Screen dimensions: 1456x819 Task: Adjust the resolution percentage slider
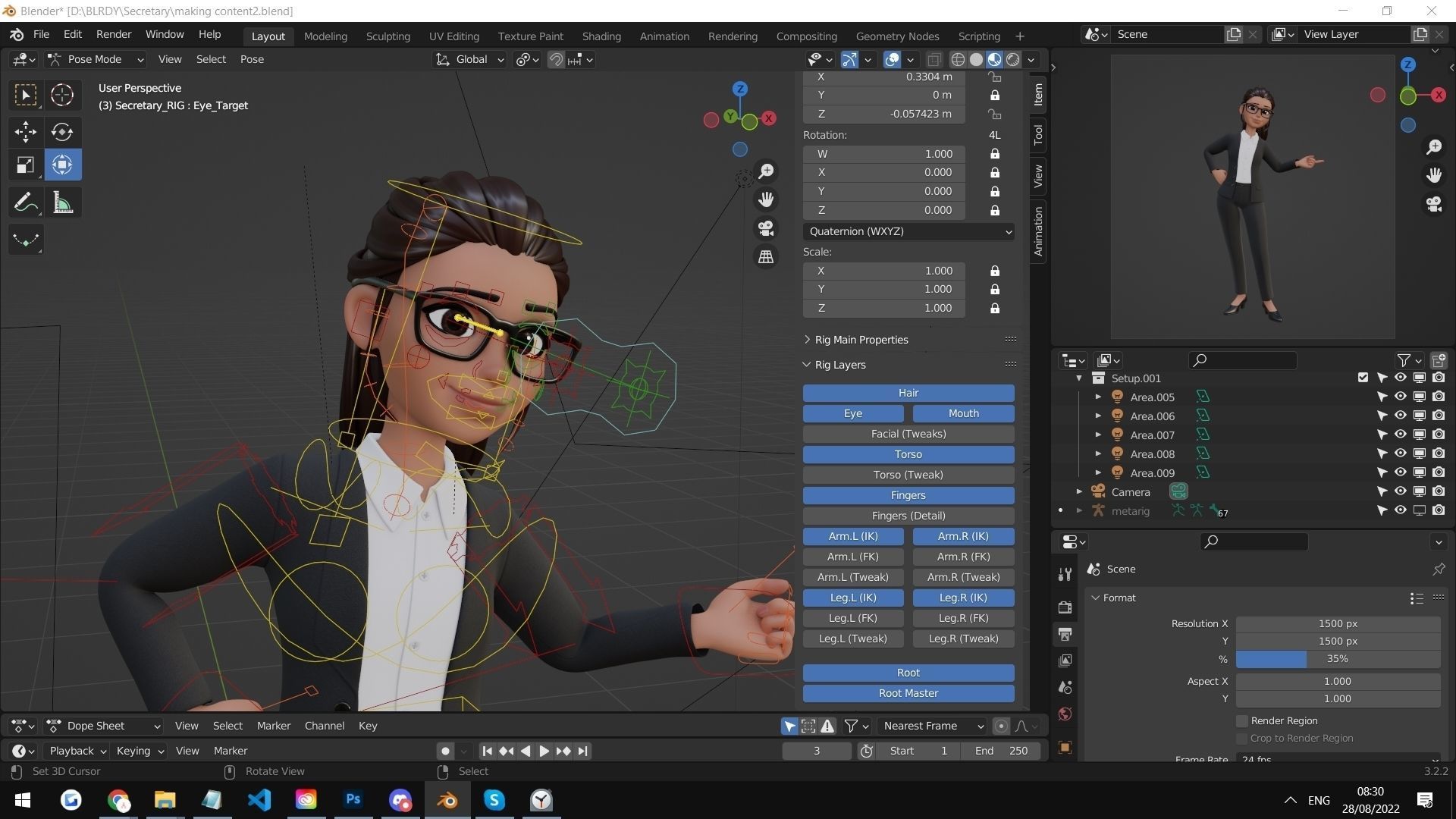[x=1337, y=659]
